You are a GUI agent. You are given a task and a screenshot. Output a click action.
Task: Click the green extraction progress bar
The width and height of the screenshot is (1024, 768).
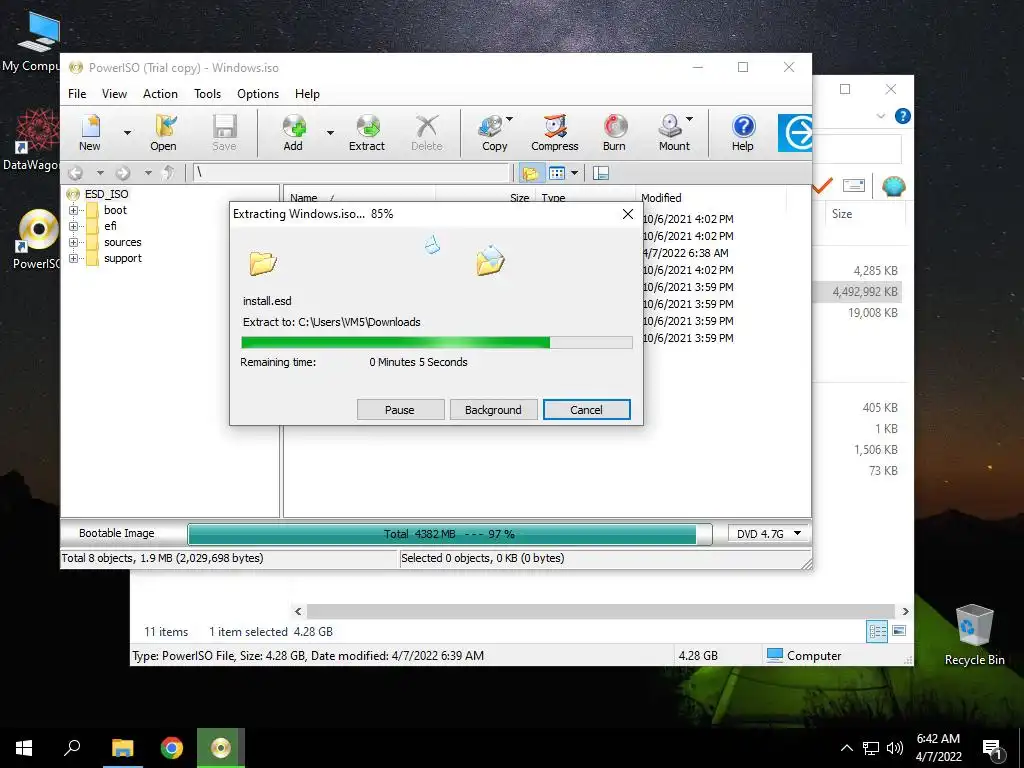point(436,343)
